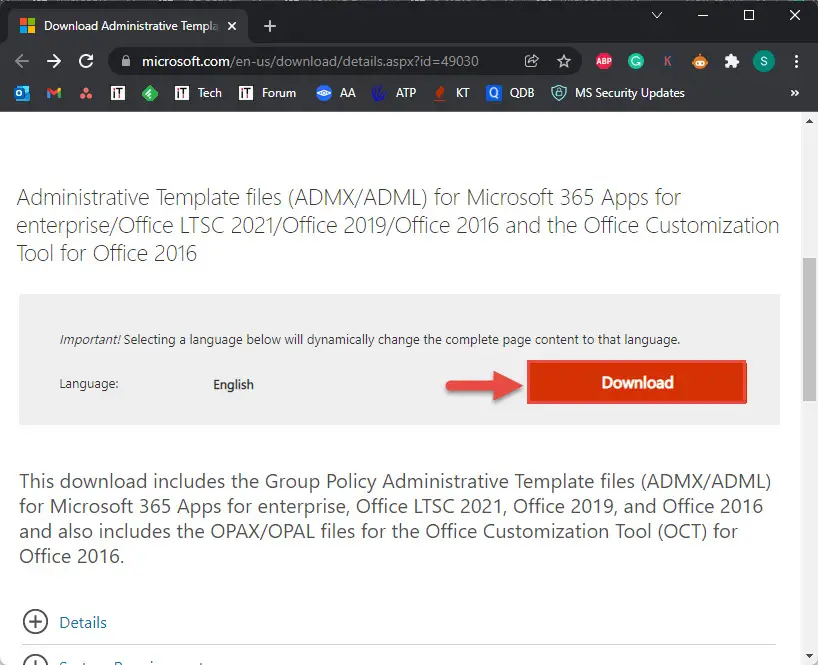Bookmark this page with the star icon
The height and width of the screenshot is (665, 818).
click(564, 61)
